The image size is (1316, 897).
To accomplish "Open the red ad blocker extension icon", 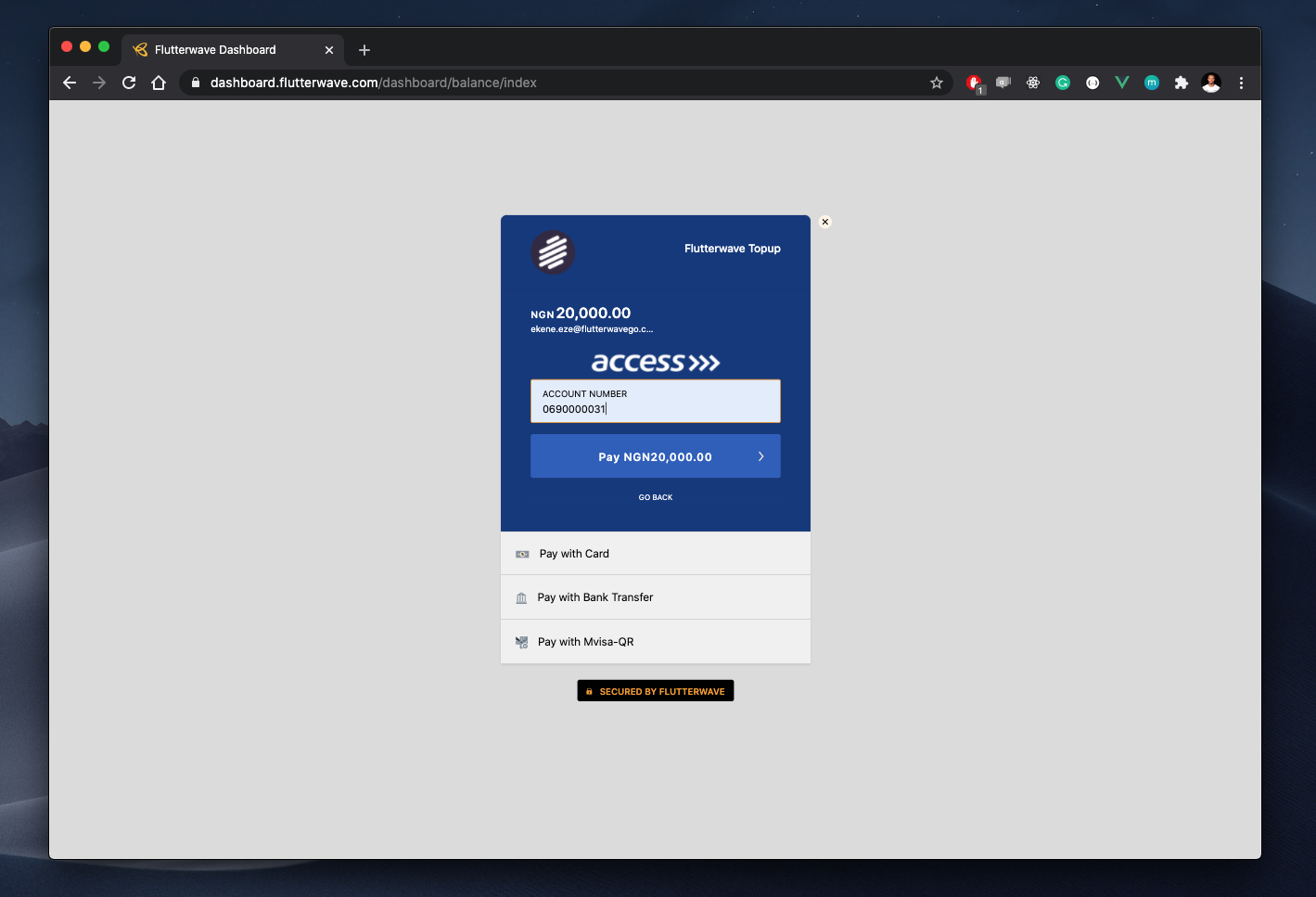I will (x=974, y=83).
